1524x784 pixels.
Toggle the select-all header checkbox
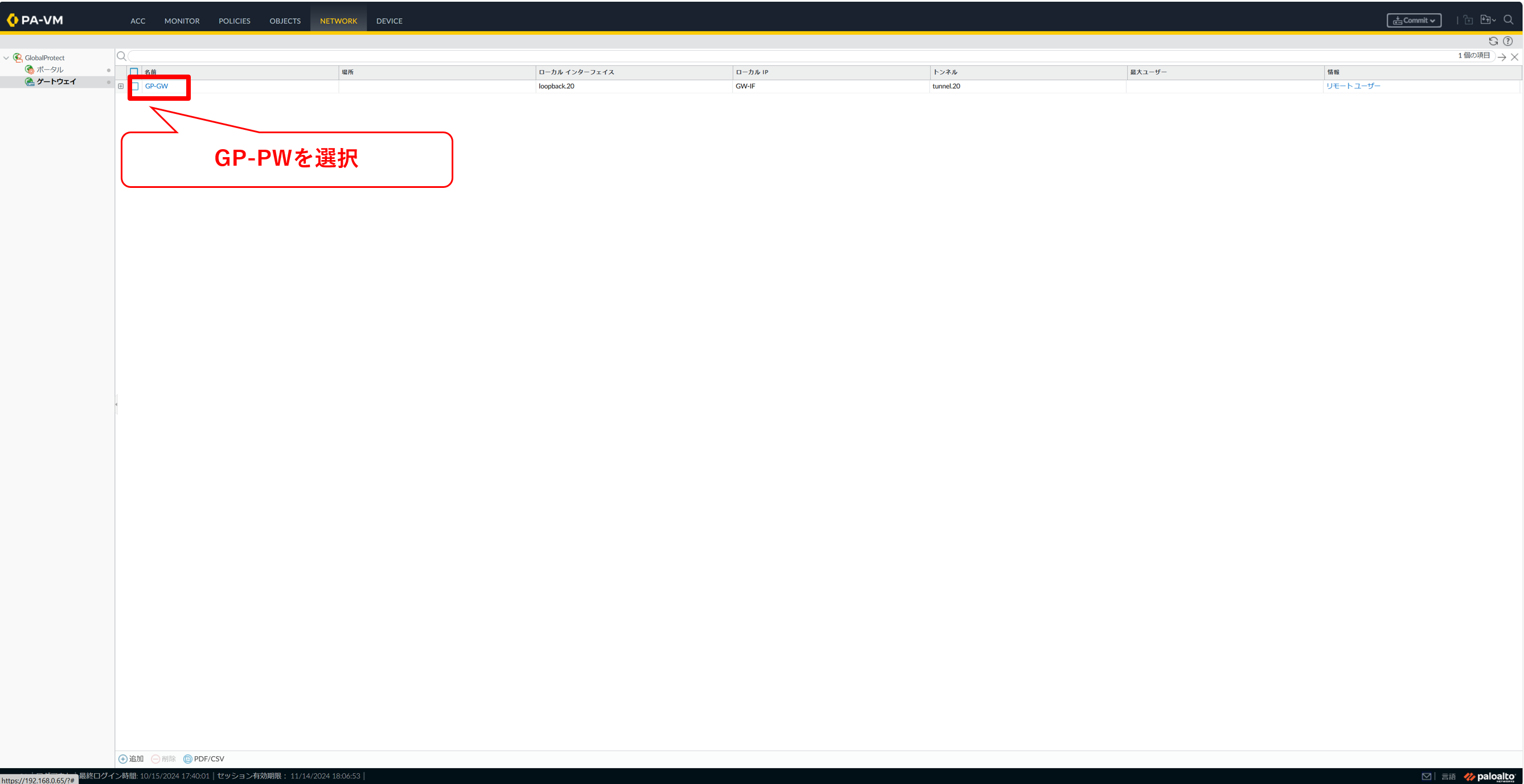(x=134, y=72)
